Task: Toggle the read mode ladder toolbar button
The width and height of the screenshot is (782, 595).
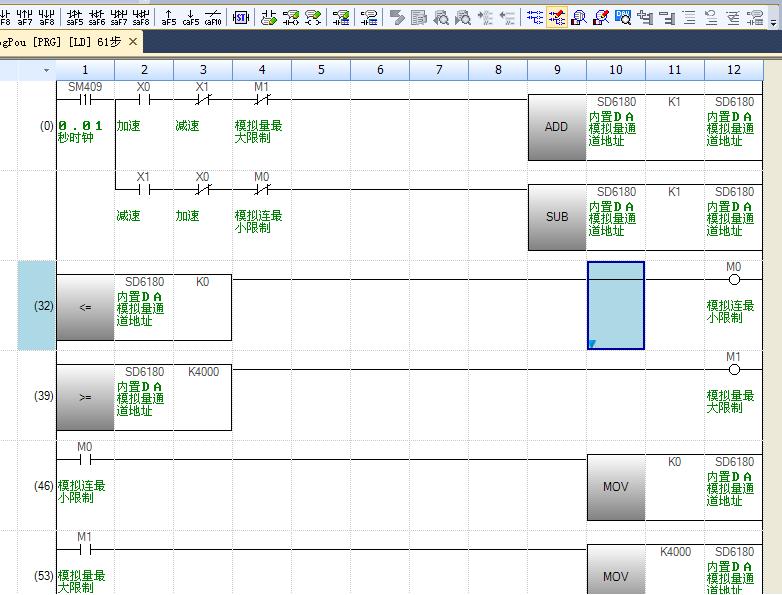Action: (535, 17)
